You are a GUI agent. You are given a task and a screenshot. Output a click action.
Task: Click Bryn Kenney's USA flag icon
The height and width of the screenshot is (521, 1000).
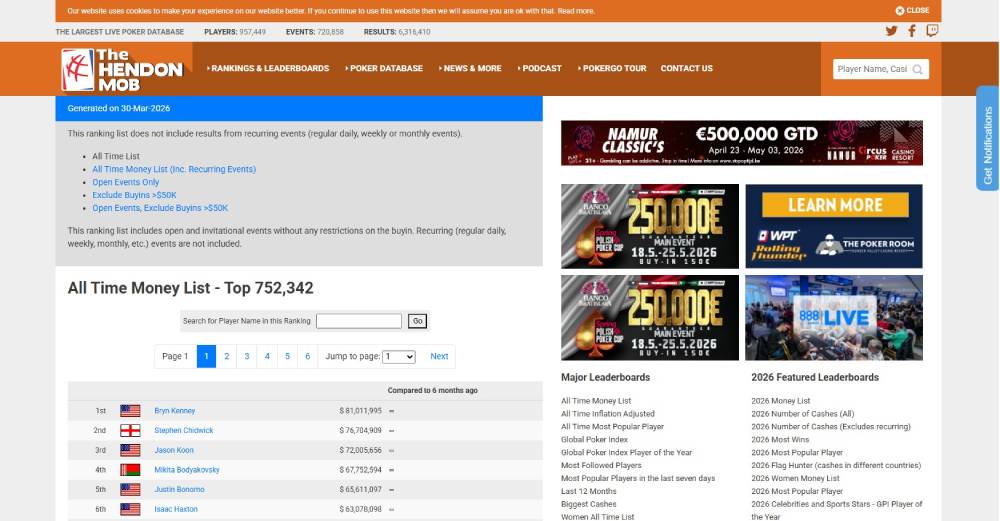(x=130, y=411)
